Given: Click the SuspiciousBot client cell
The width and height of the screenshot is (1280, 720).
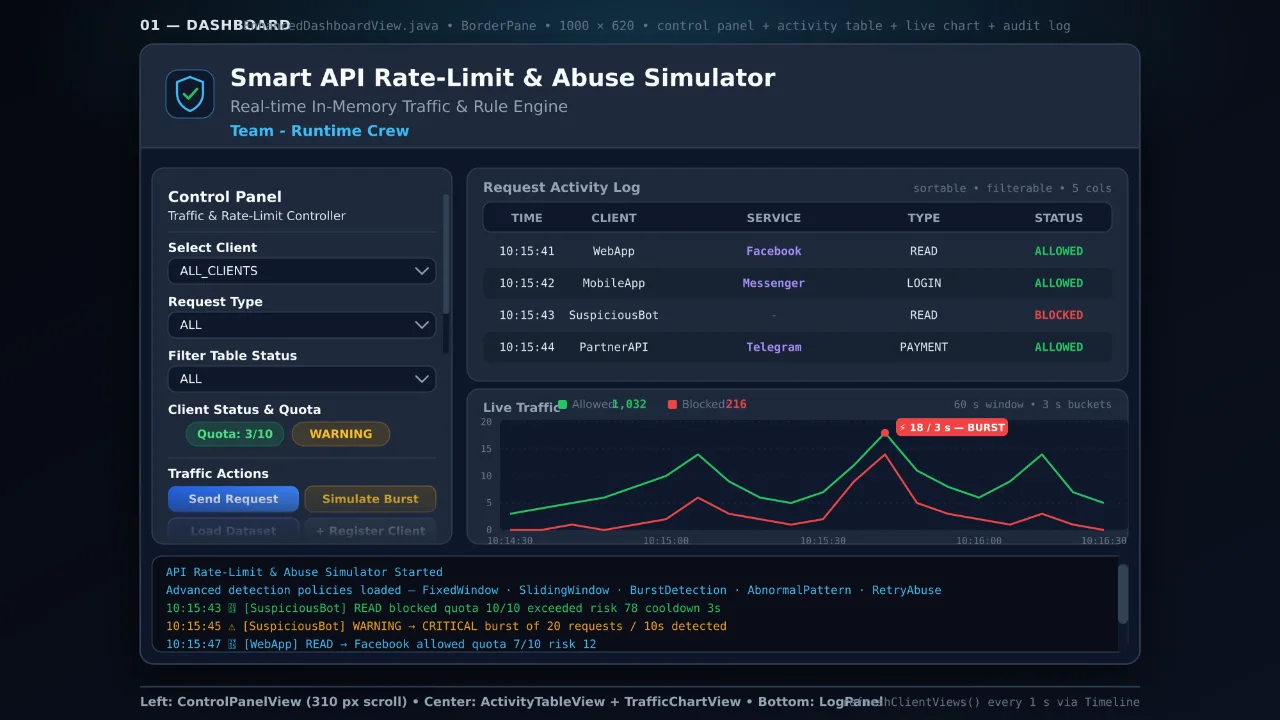Looking at the screenshot, I should [614, 315].
